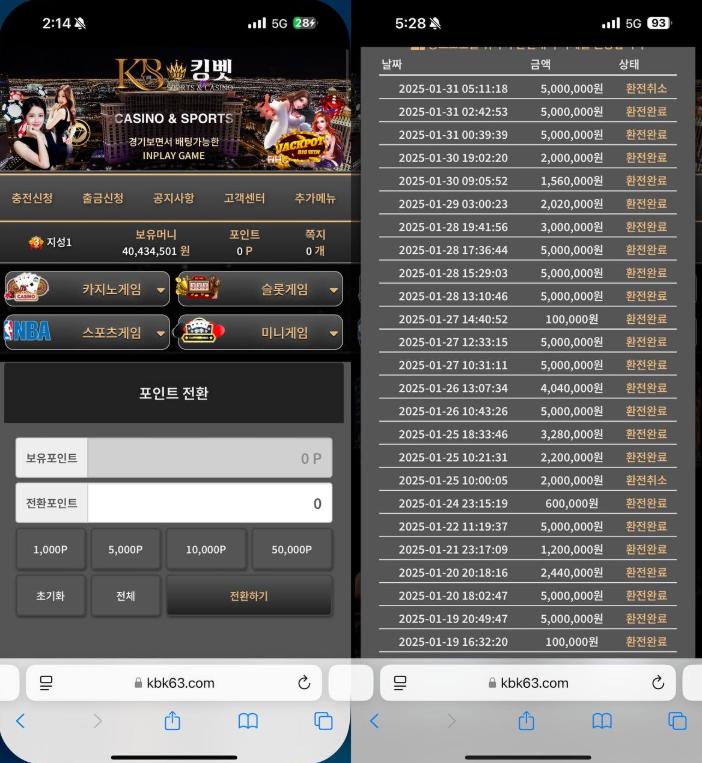Tap the 1,000P amount button

(51, 549)
